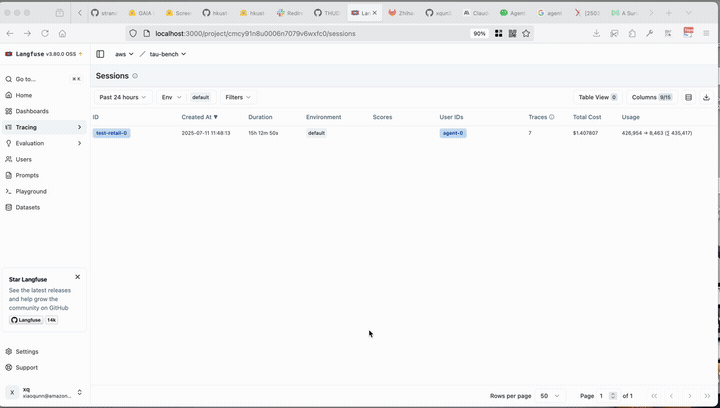Close the Star Langfuse banner

coord(78,277)
